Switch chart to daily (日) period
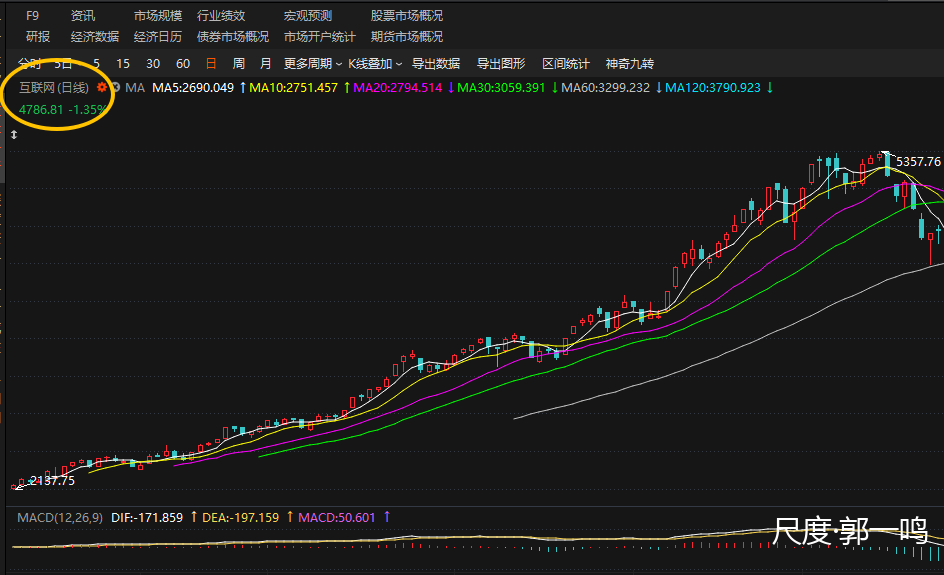The width and height of the screenshot is (944, 575). click(210, 63)
